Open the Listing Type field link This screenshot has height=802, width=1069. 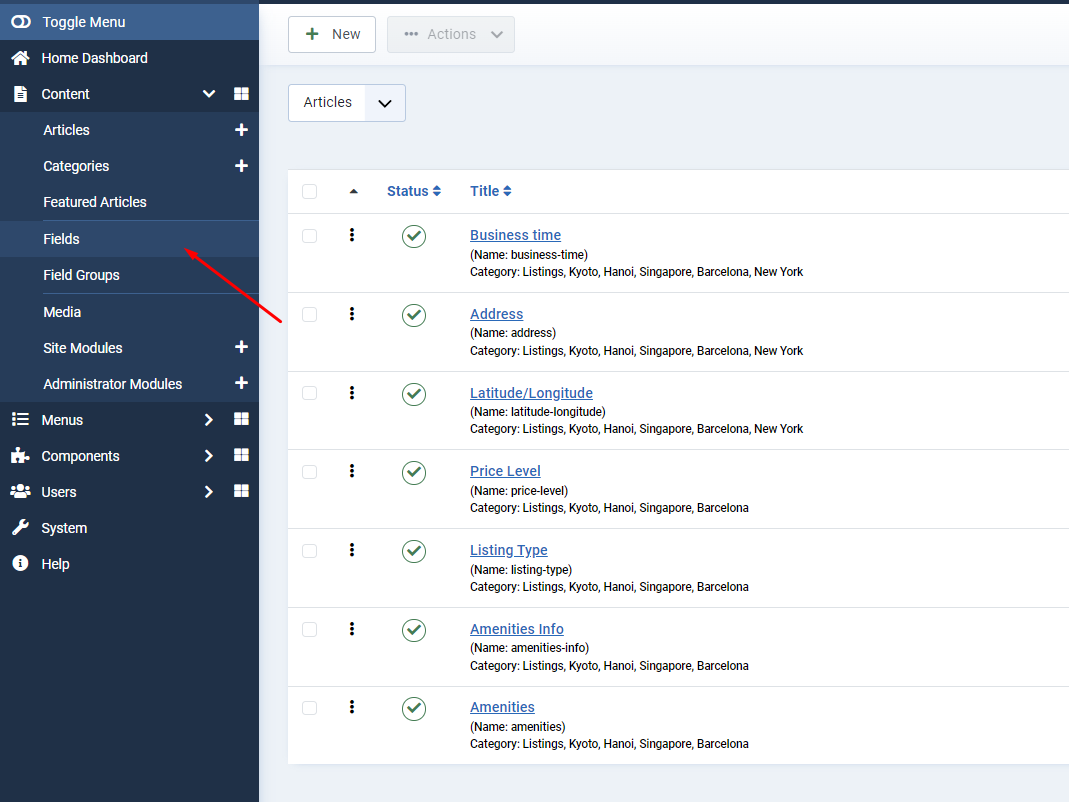(x=508, y=550)
